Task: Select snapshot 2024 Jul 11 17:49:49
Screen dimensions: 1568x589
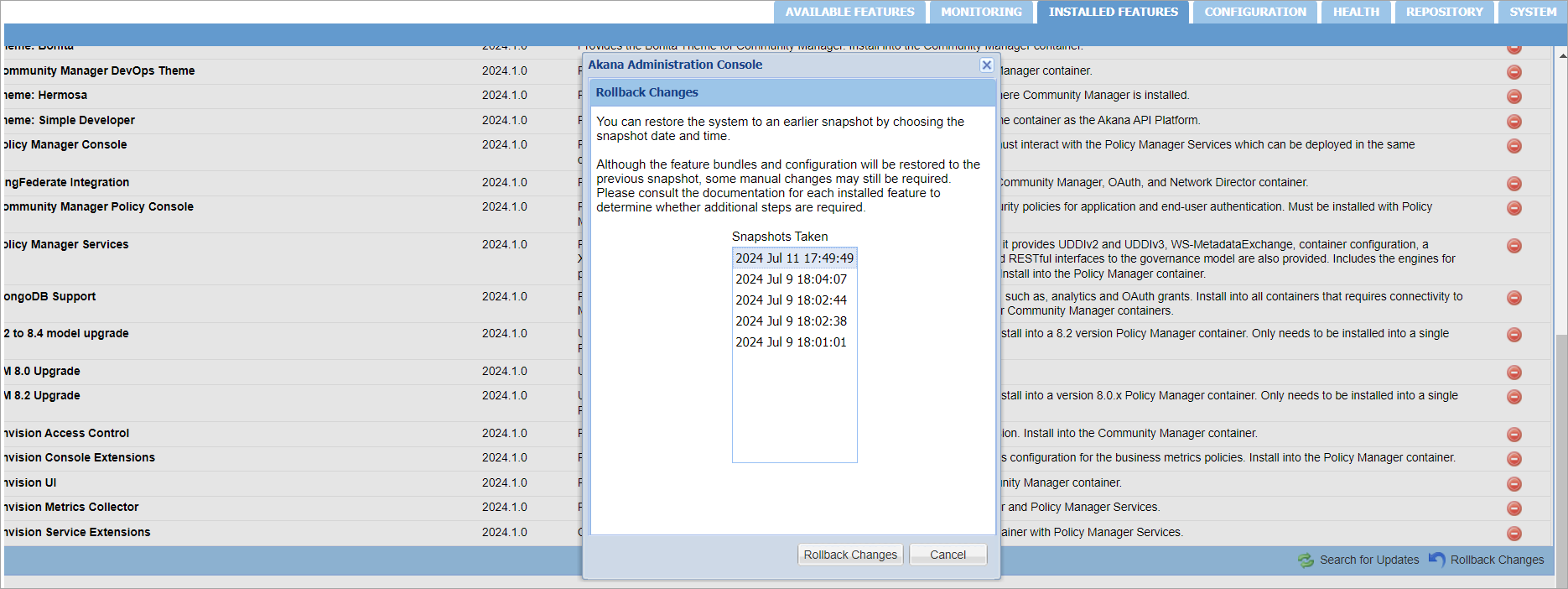Action: pos(794,258)
